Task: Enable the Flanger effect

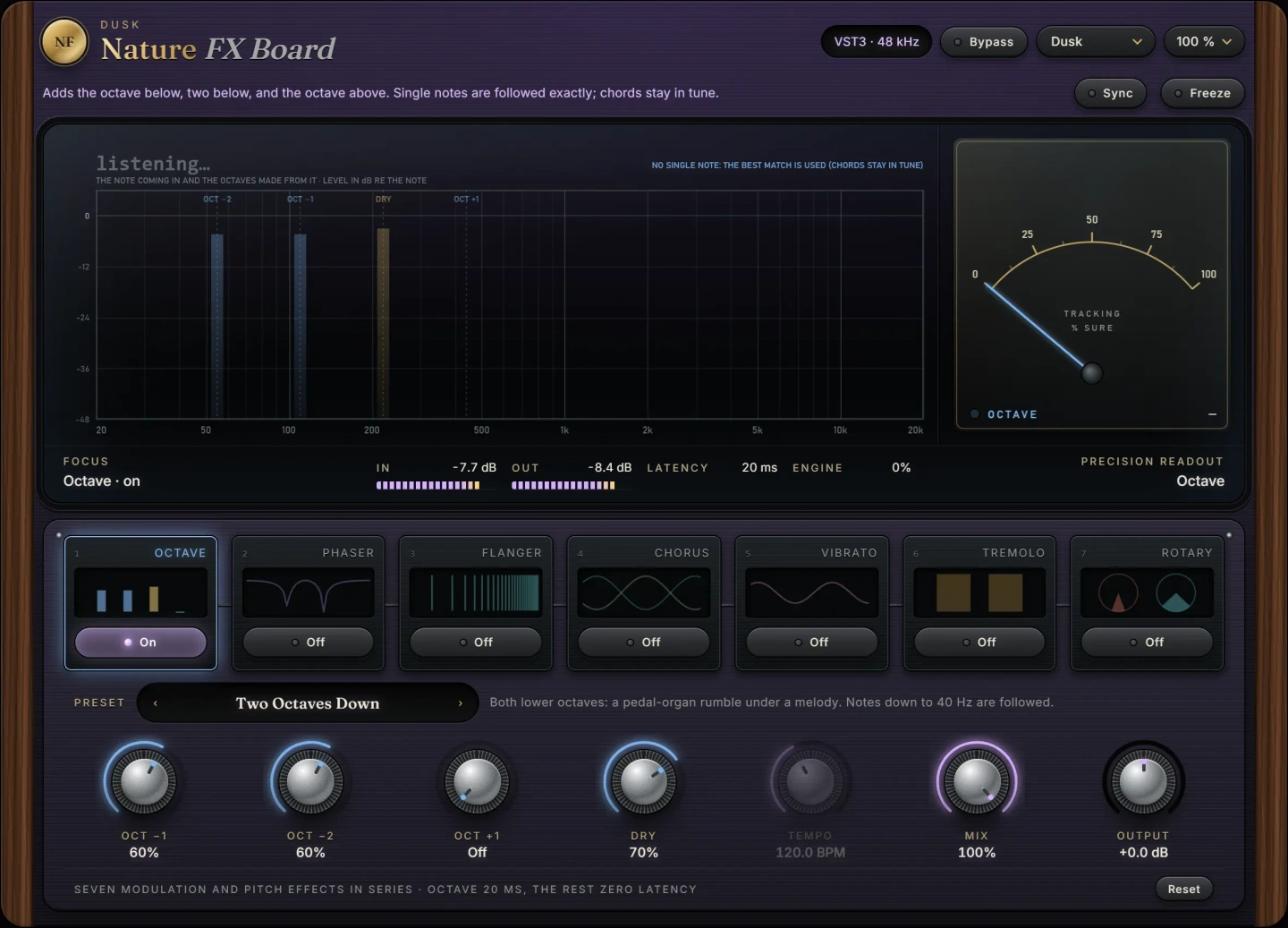Action: [x=476, y=643]
